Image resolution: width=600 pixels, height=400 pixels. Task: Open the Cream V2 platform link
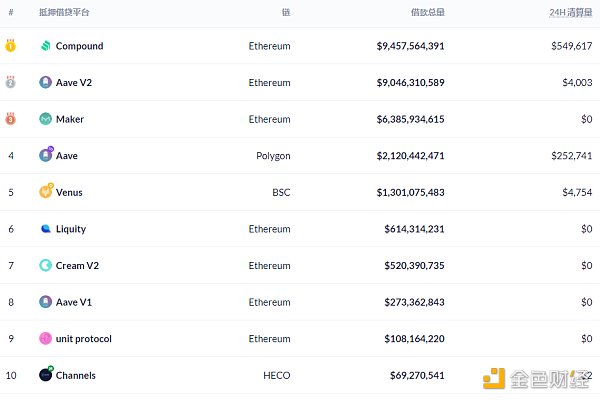[77, 266]
